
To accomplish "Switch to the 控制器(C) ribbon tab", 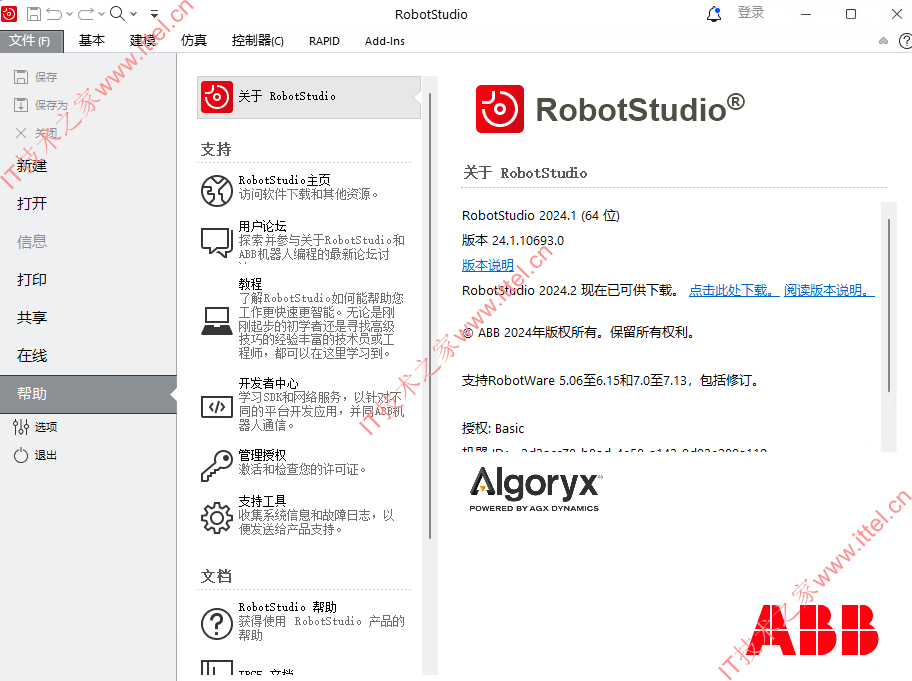I will click(x=258, y=41).
